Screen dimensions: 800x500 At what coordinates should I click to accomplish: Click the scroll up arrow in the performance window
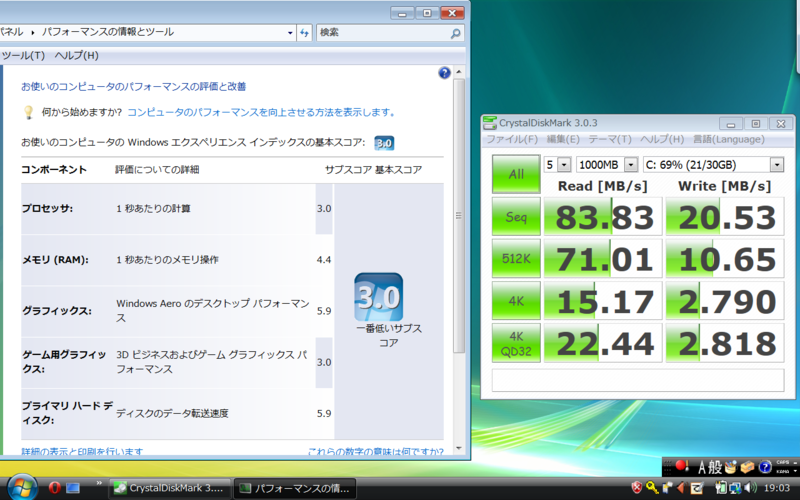point(459,72)
